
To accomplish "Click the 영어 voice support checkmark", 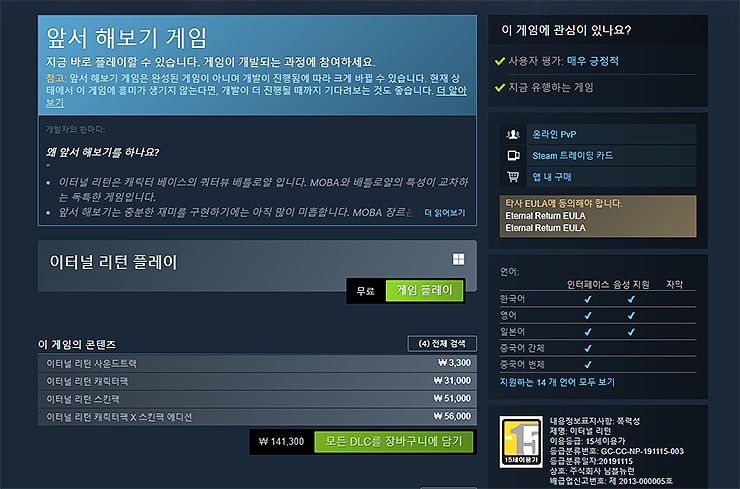I will [631, 316].
